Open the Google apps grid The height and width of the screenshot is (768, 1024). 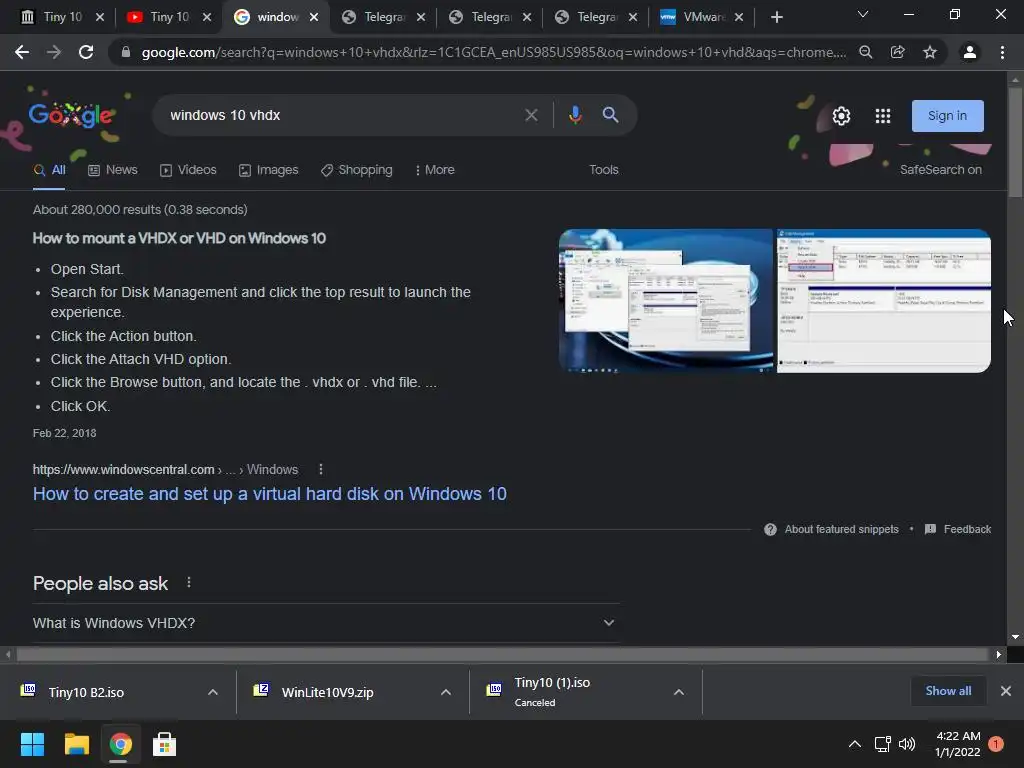[x=883, y=116]
